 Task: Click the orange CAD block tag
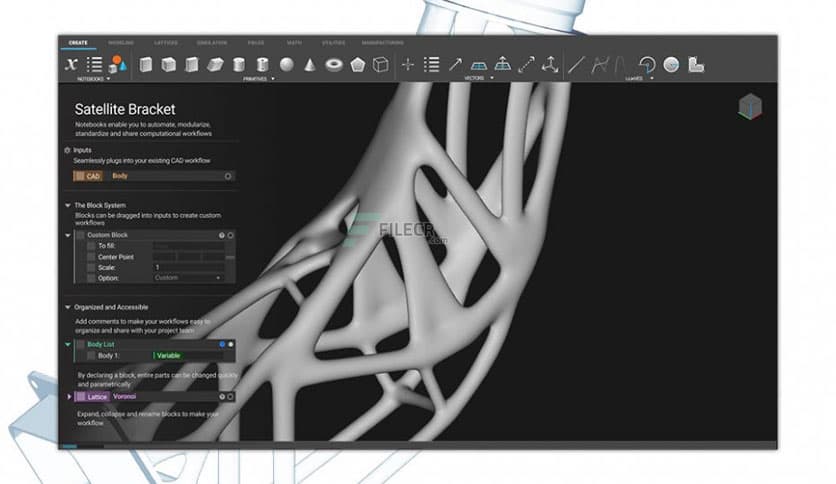[x=88, y=176]
